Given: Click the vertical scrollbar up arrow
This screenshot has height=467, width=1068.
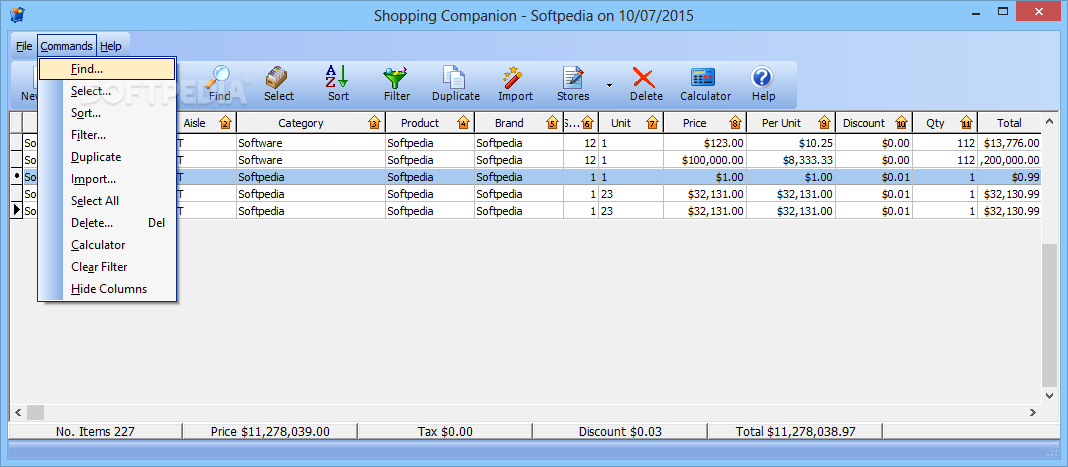Looking at the screenshot, I should [x=1050, y=122].
